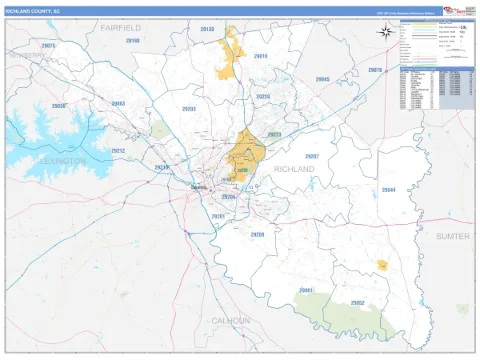Click ZIP code label 29212
480x360 pixels.
(x=118, y=151)
